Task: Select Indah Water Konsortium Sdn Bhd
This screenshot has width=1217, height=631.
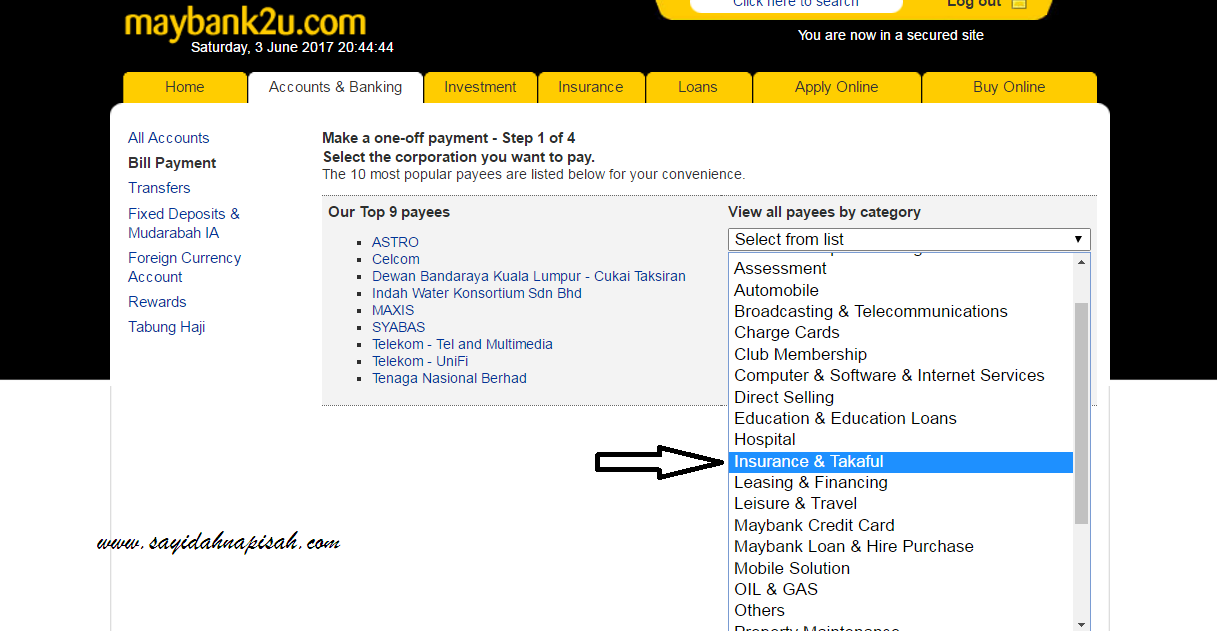Action: [x=477, y=293]
